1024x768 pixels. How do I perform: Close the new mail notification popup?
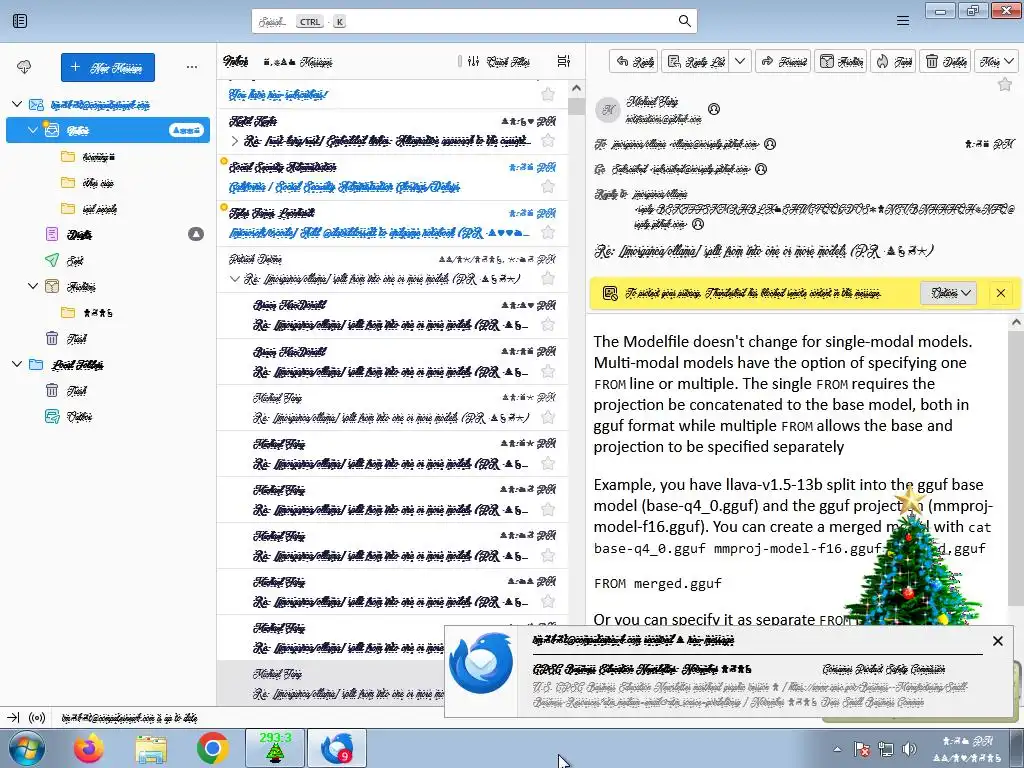[x=997, y=641]
